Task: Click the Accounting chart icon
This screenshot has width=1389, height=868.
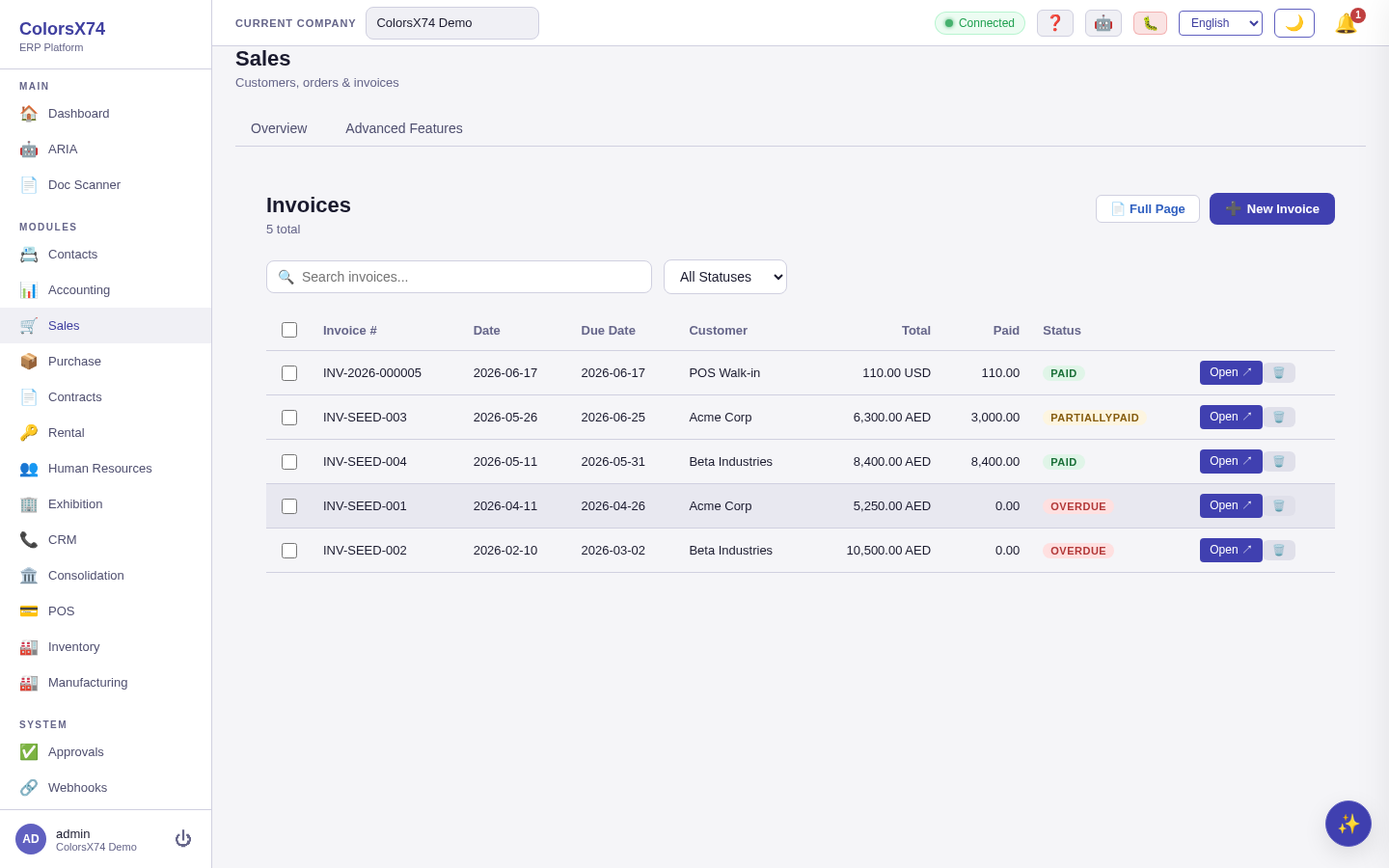Action: click(29, 289)
